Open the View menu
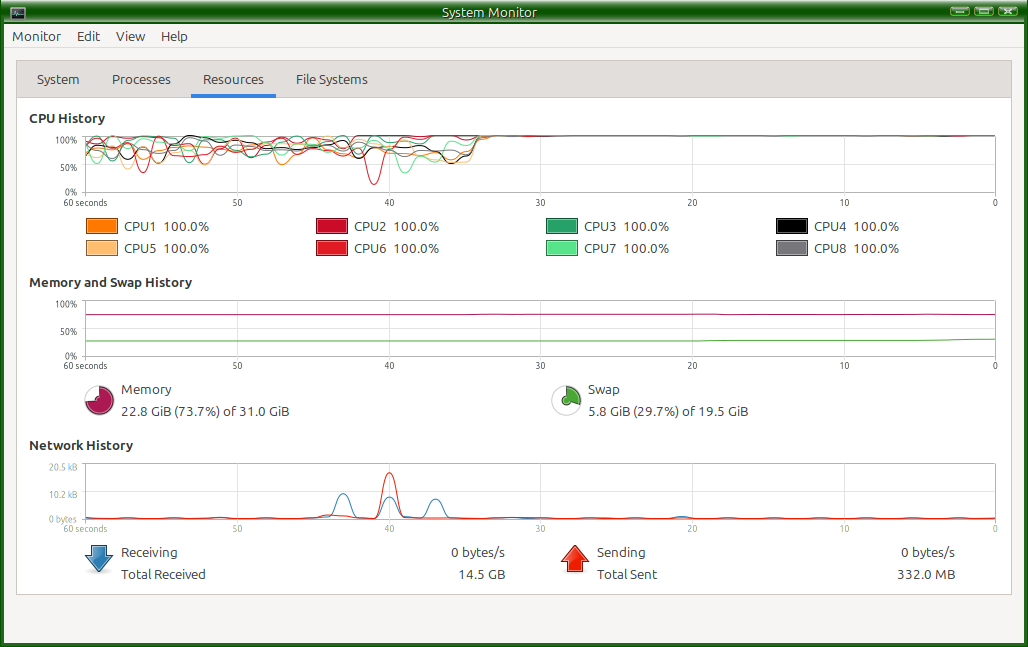 tap(130, 37)
